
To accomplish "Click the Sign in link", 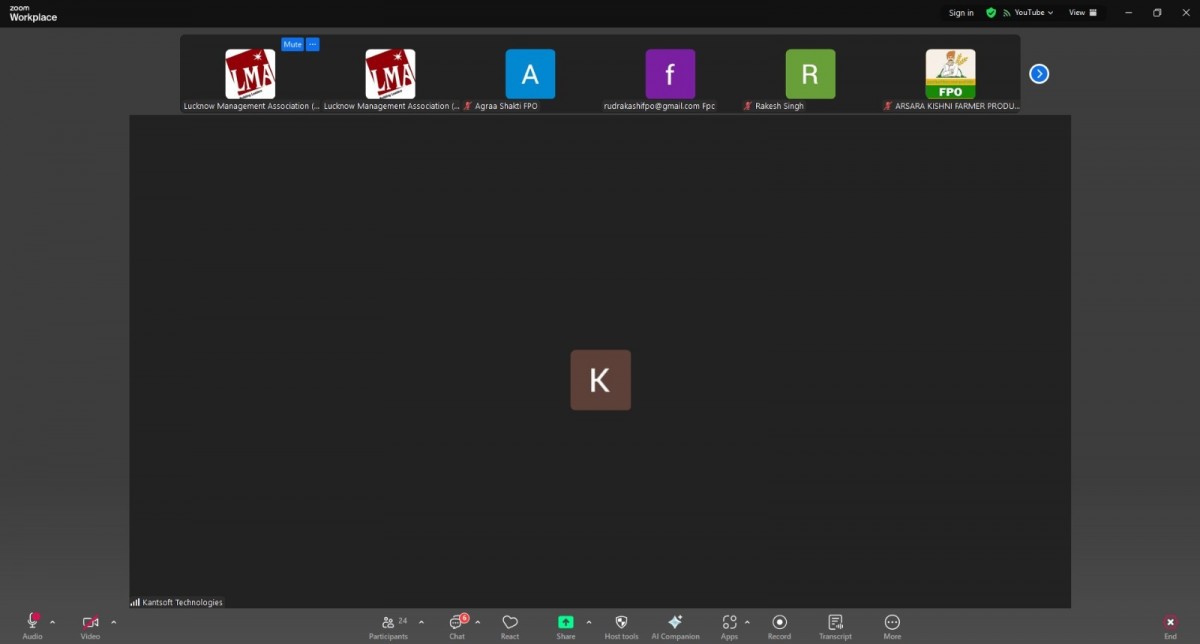I will [x=961, y=13].
